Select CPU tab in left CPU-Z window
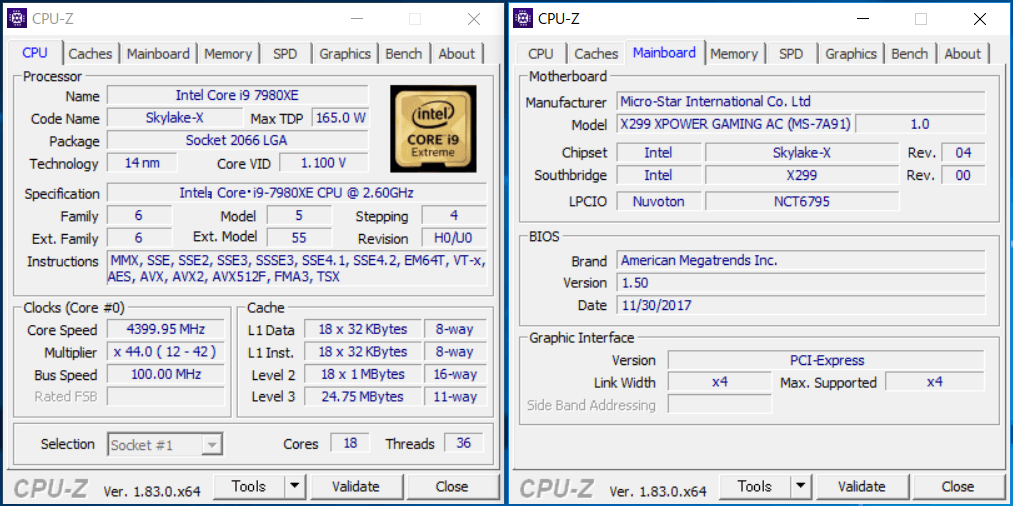 click(x=35, y=52)
